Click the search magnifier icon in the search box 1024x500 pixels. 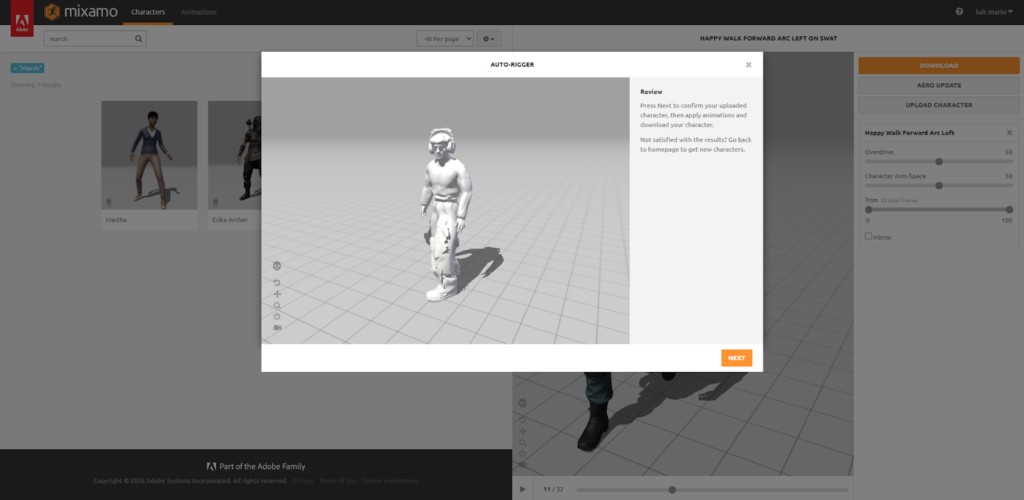pos(138,39)
